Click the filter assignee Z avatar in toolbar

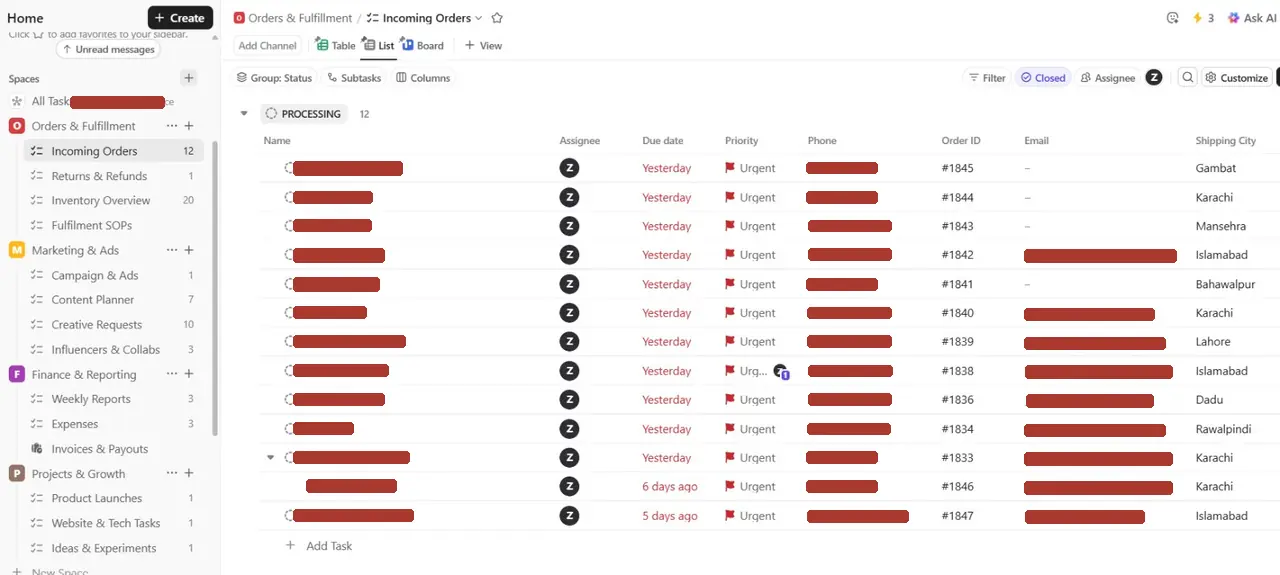[1154, 78]
